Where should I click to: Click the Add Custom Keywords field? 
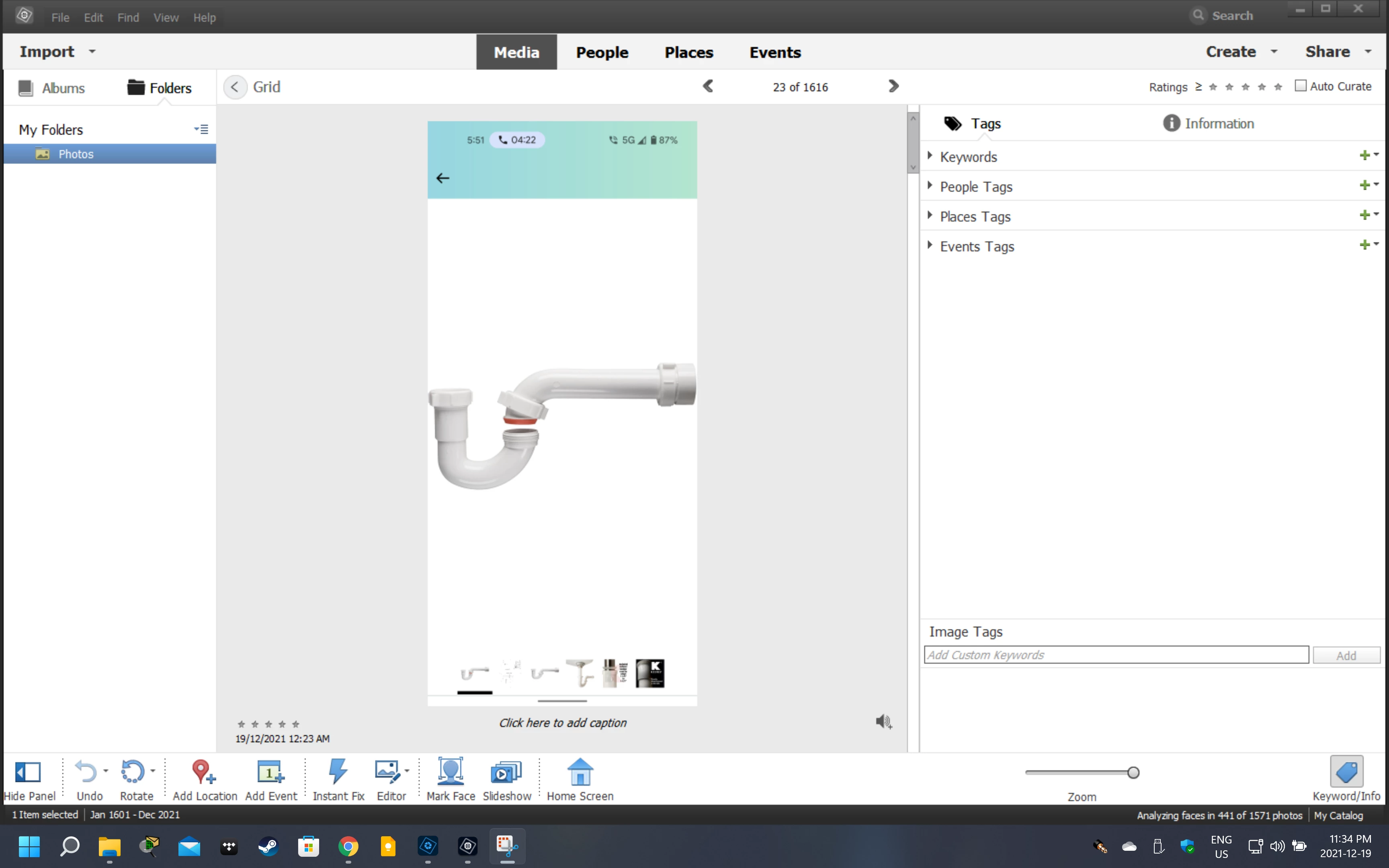[1116, 655]
